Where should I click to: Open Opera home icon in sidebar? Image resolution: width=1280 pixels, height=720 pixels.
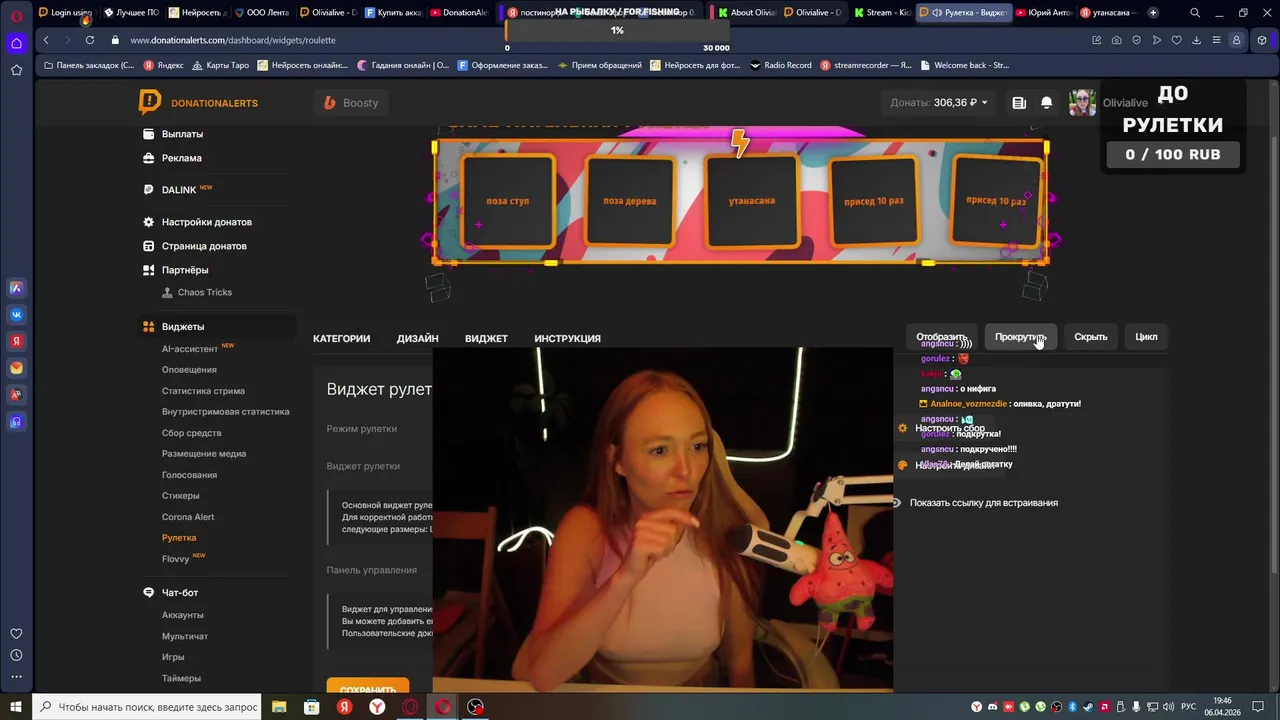coord(16,43)
